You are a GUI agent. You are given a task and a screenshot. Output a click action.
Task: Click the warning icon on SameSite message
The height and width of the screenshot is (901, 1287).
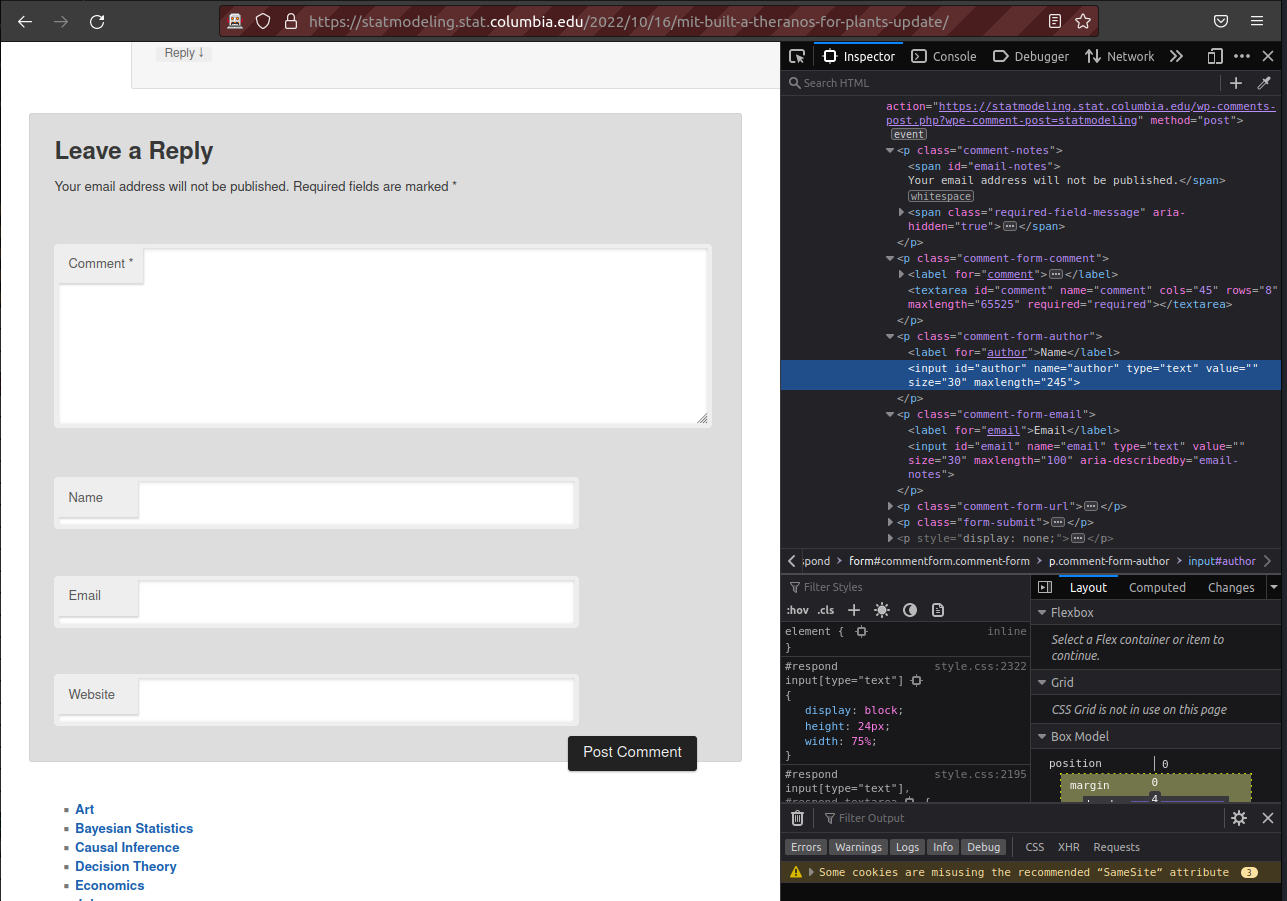coord(796,873)
